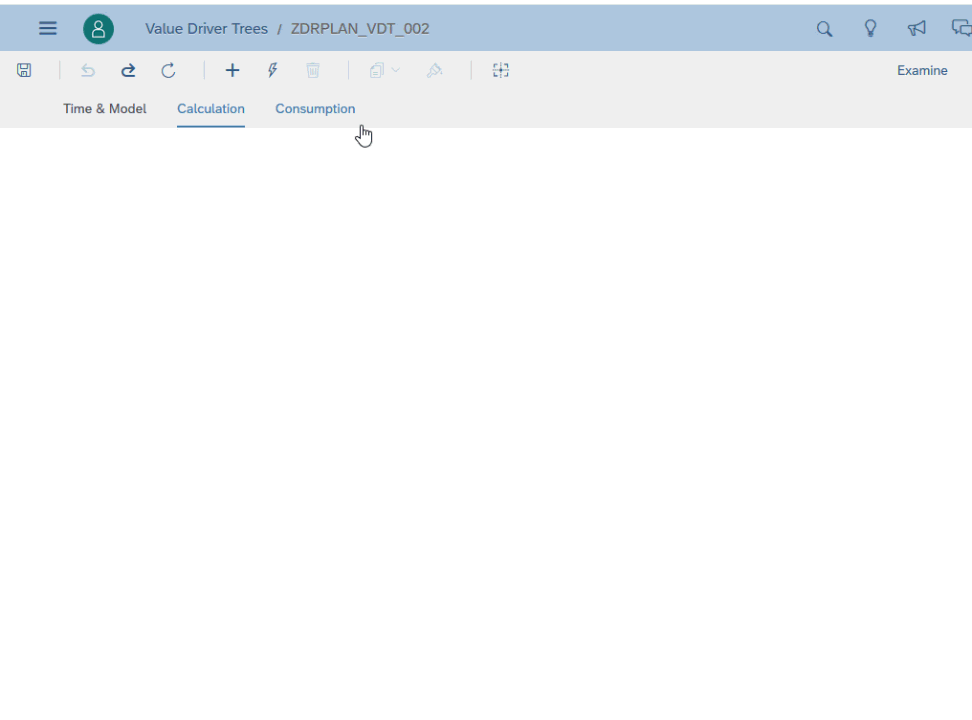Click the format painter brush icon
The image size is (972, 720).
(x=435, y=70)
